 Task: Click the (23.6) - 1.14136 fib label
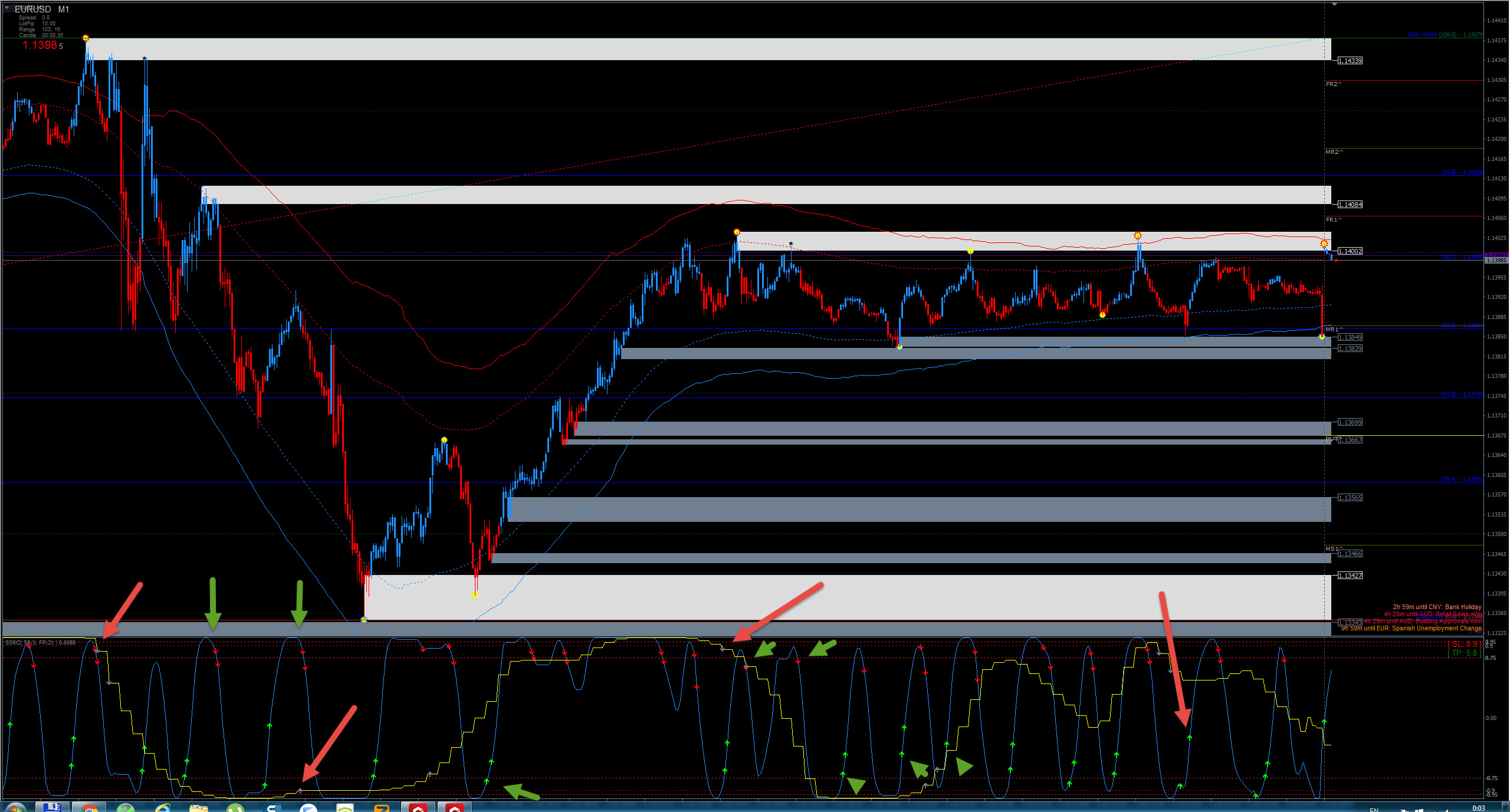(x=1462, y=172)
